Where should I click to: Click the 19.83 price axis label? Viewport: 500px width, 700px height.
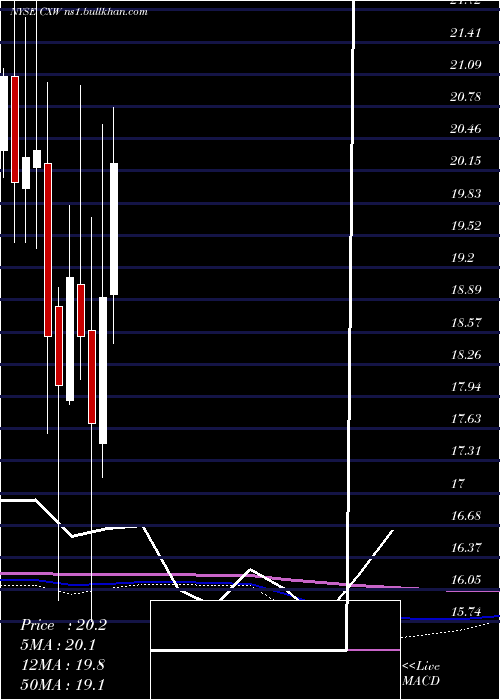[x=466, y=193]
